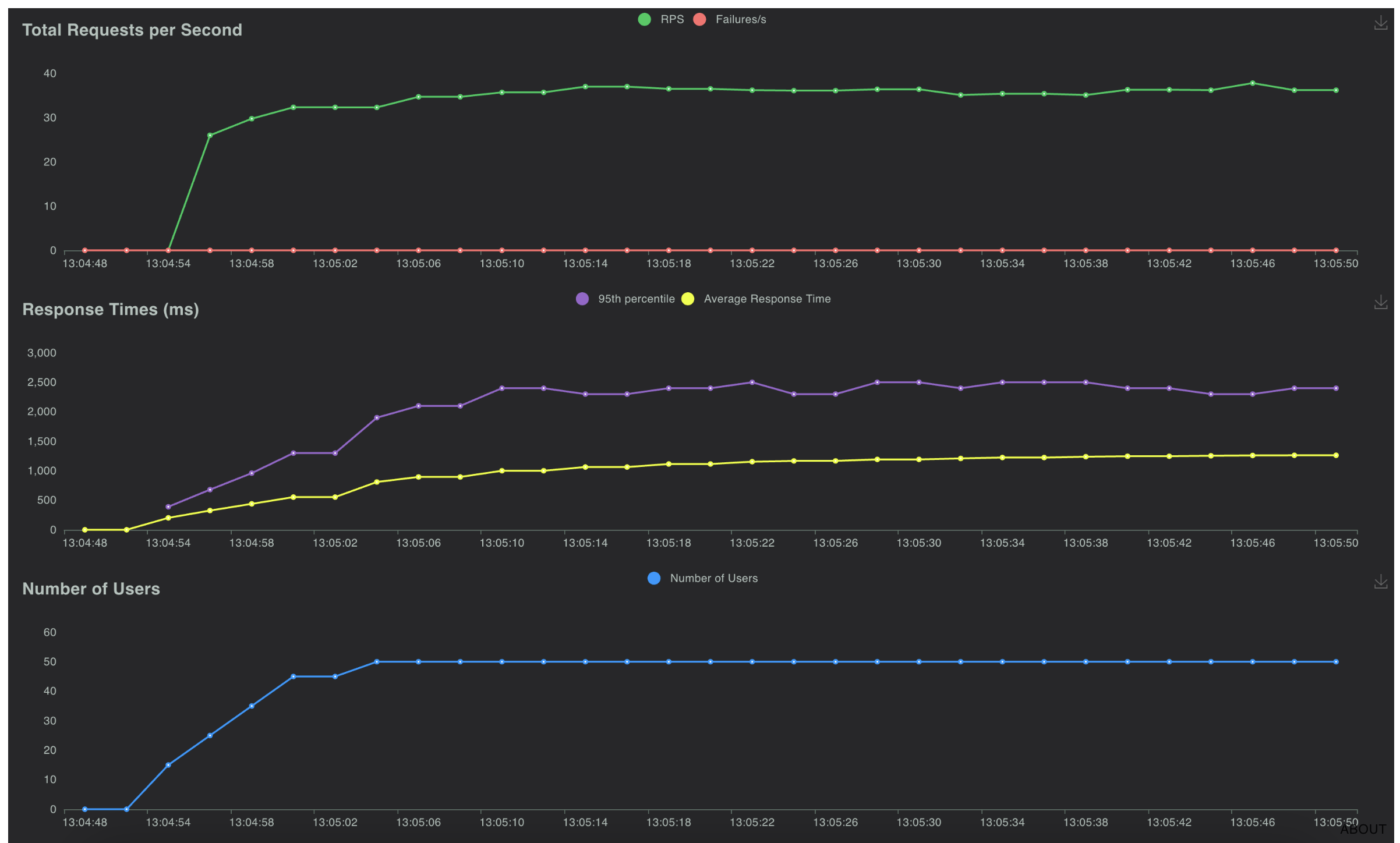Screen dimensions: 1400x843
Task: Click 13:05:10 label on RPS chart axis
Action: tap(501, 264)
